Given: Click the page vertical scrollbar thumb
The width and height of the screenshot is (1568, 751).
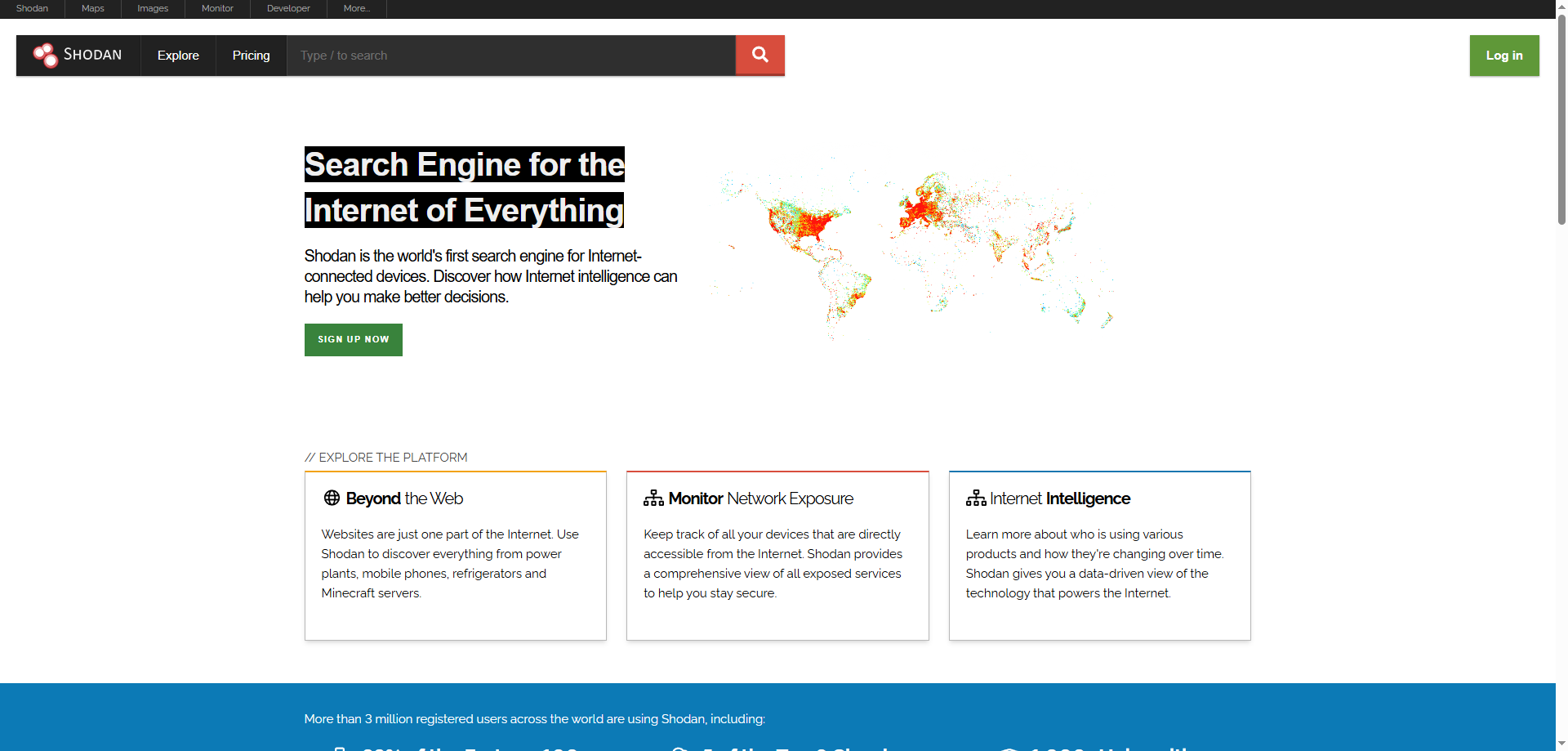Looking at the screenshot, I should pos(1561,118).
